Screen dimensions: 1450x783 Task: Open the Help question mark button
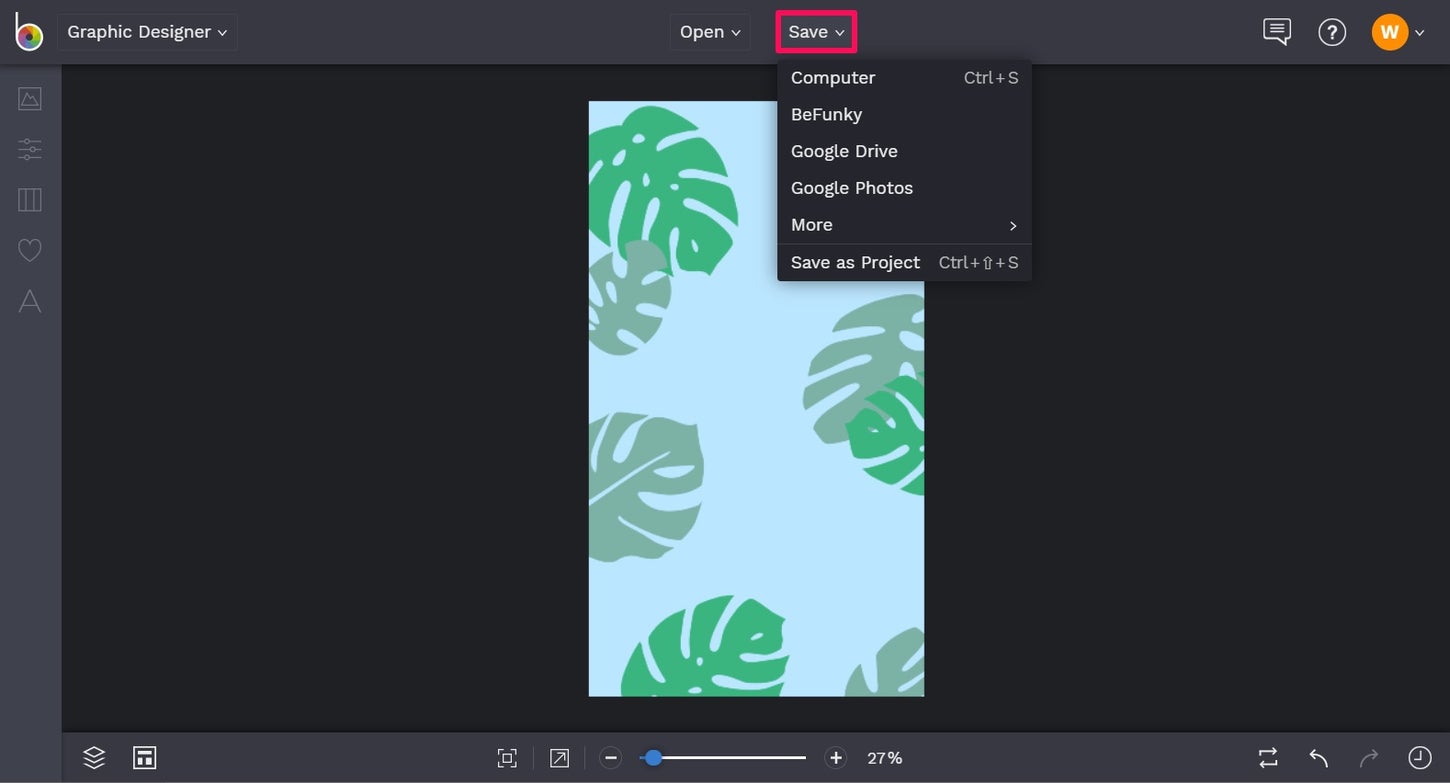pos(1332,31)
